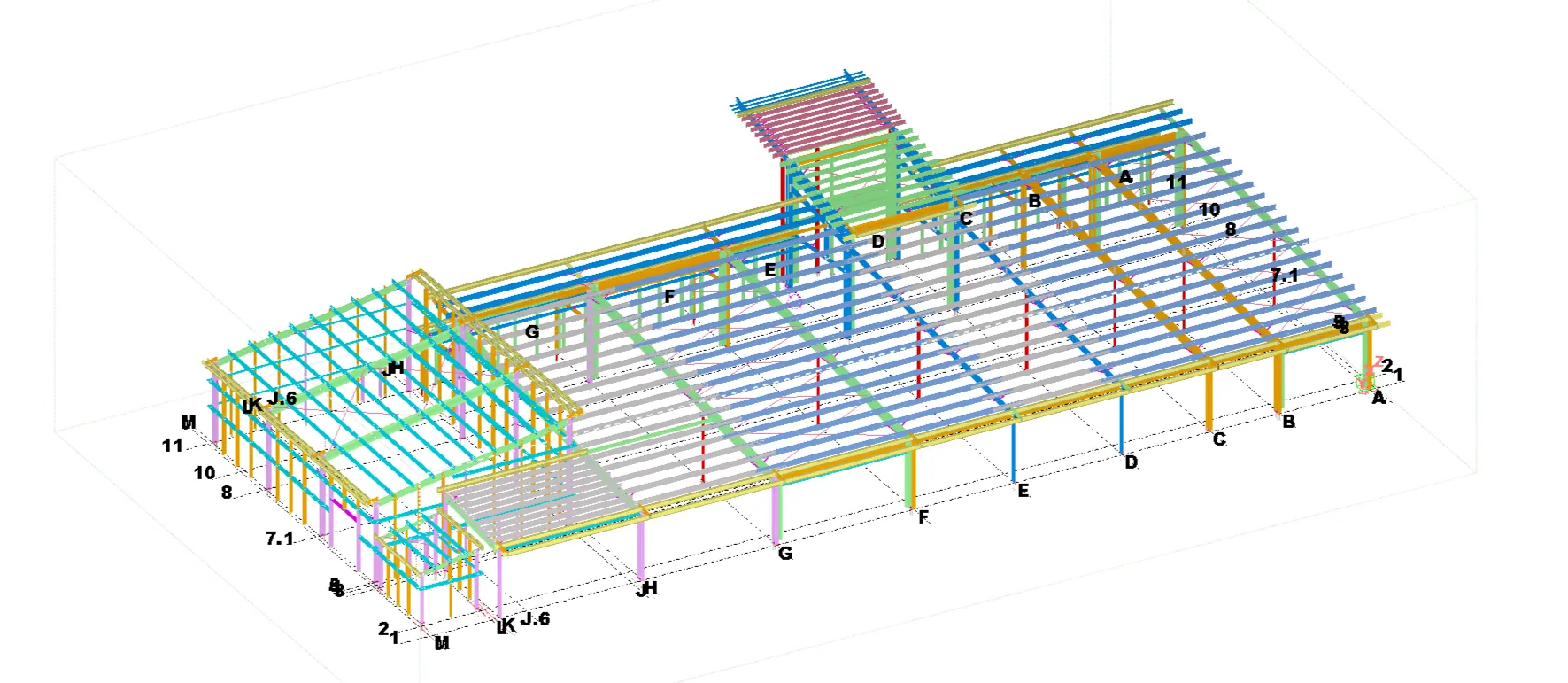The width and height of the screenshot is (1568, 683).
Task: Click grid label 11 on the left side
Action: tap(173, 446)
